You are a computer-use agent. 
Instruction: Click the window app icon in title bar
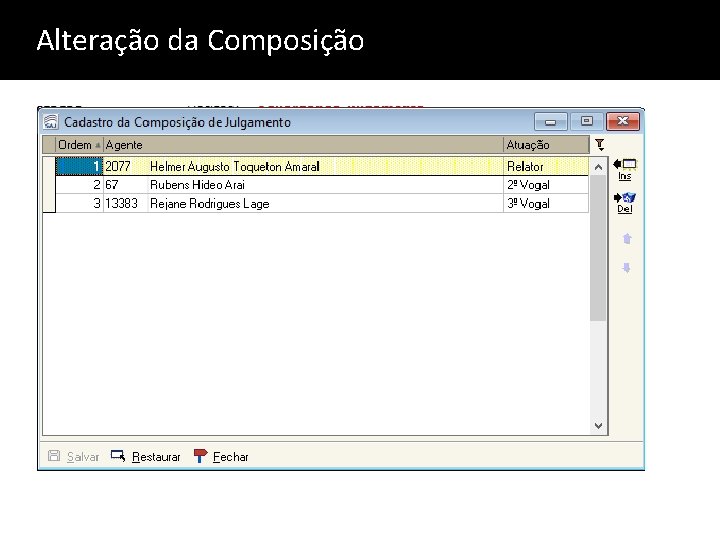point(51,122)
